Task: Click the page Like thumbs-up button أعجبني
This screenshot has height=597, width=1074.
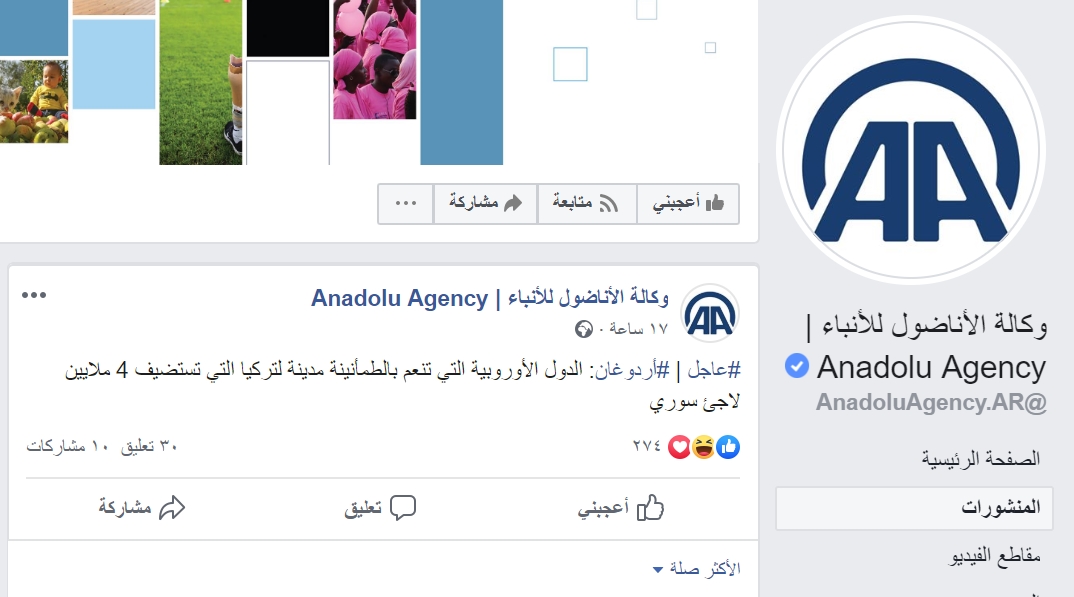Action: tap(688, 203)
